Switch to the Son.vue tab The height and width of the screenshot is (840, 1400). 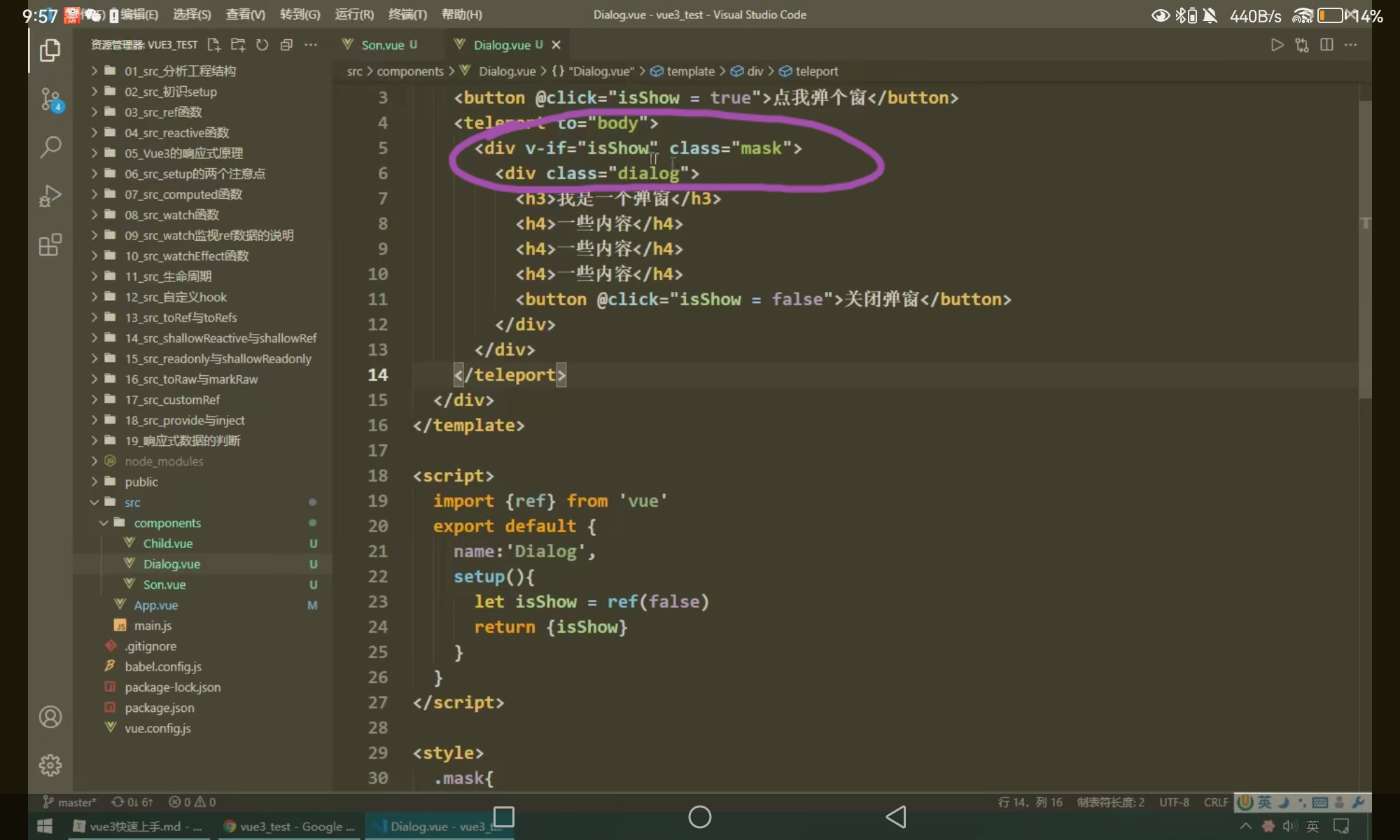(382, 45)
